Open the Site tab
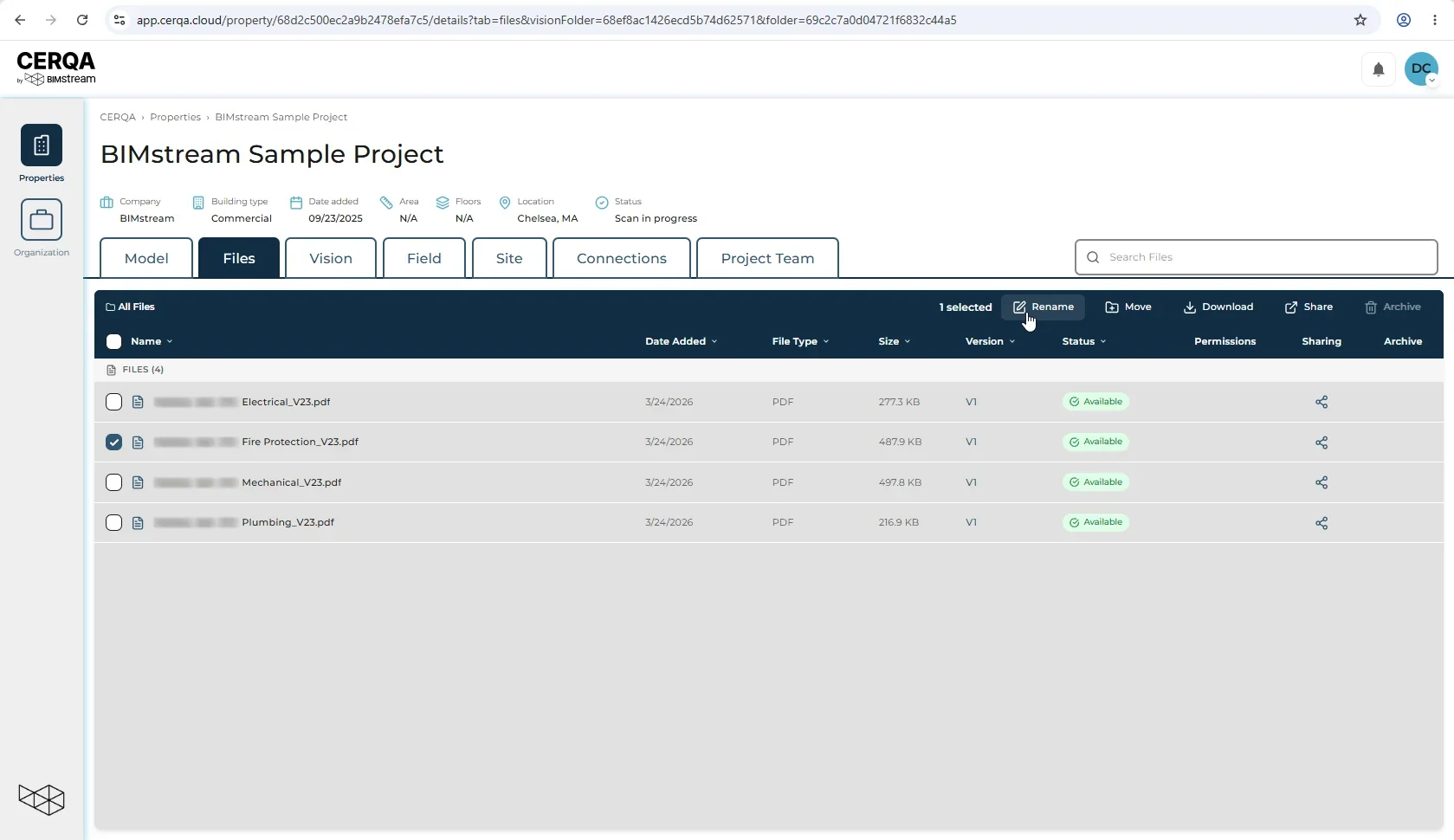The height and width of the screenshot is (840, 1454). (509, 258)
